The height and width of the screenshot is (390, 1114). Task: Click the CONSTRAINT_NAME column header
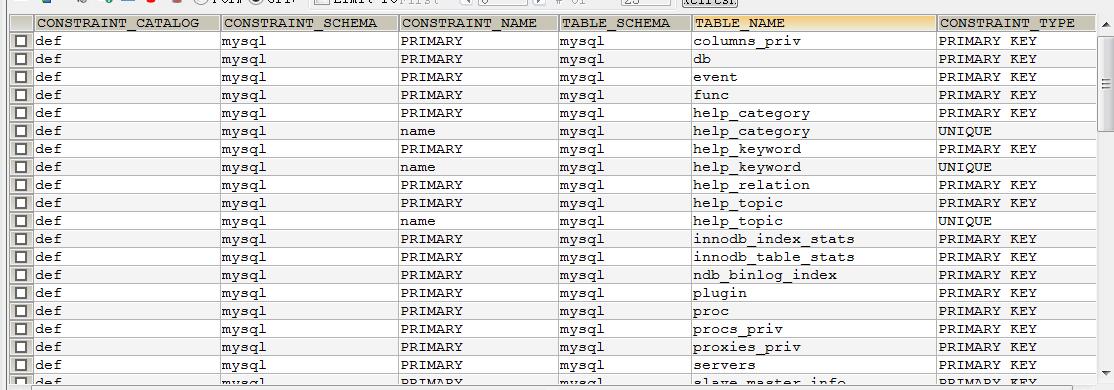click(x=478, y=23)
